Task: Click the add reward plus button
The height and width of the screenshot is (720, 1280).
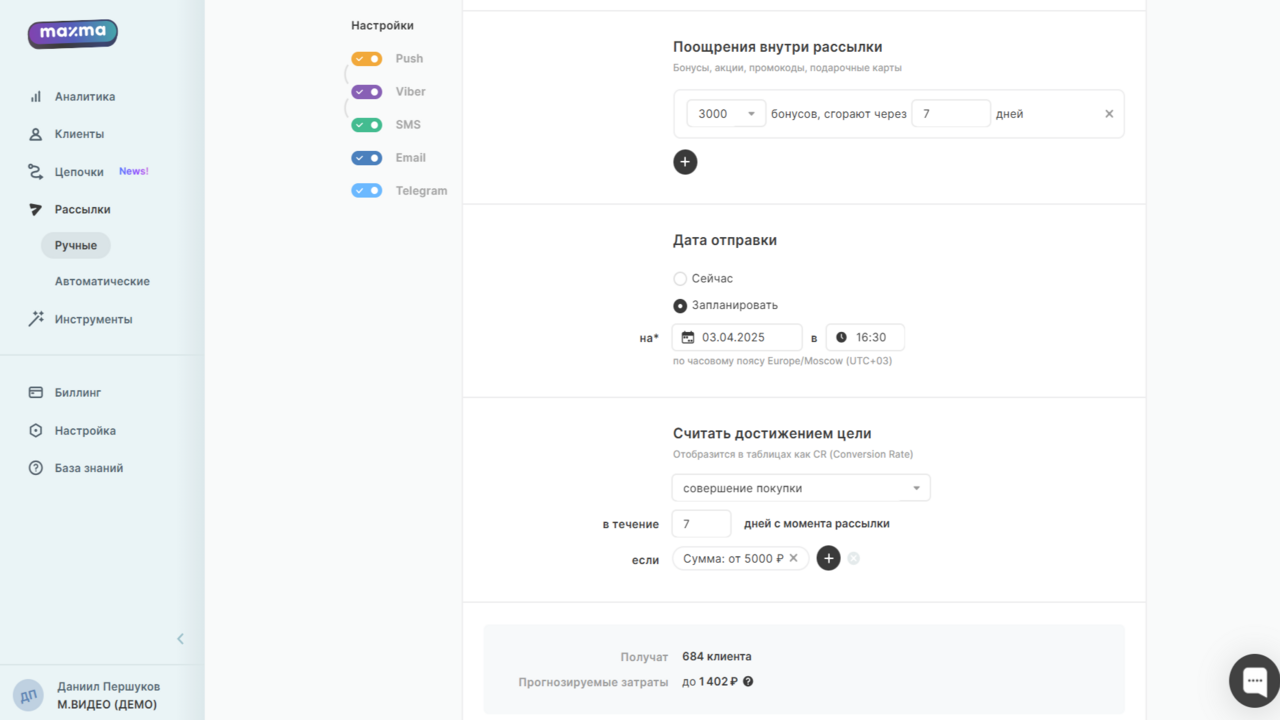Action: click(x=685, y=162)
